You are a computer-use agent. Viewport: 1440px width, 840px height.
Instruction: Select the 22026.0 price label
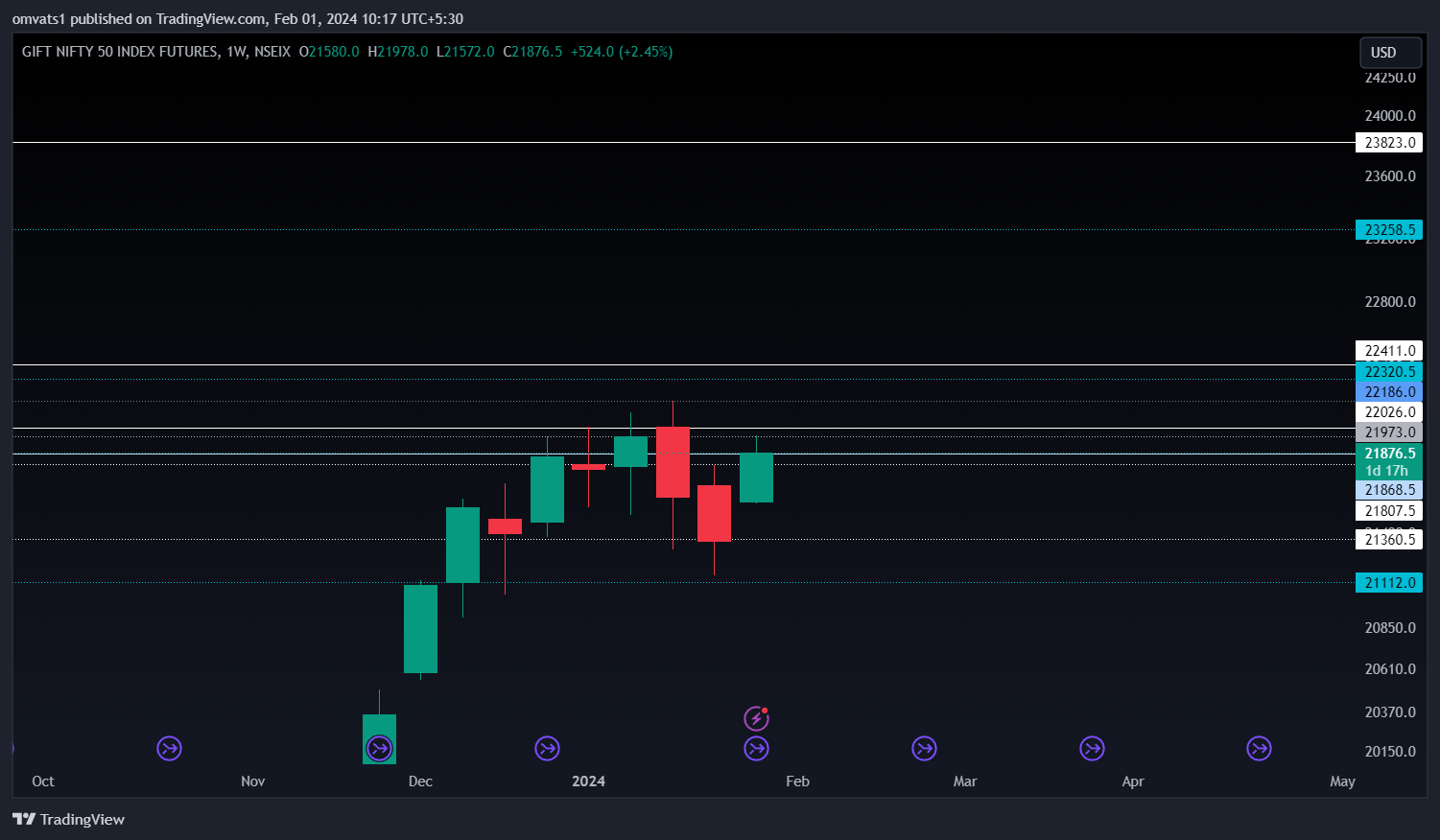tap(1389, 412)
